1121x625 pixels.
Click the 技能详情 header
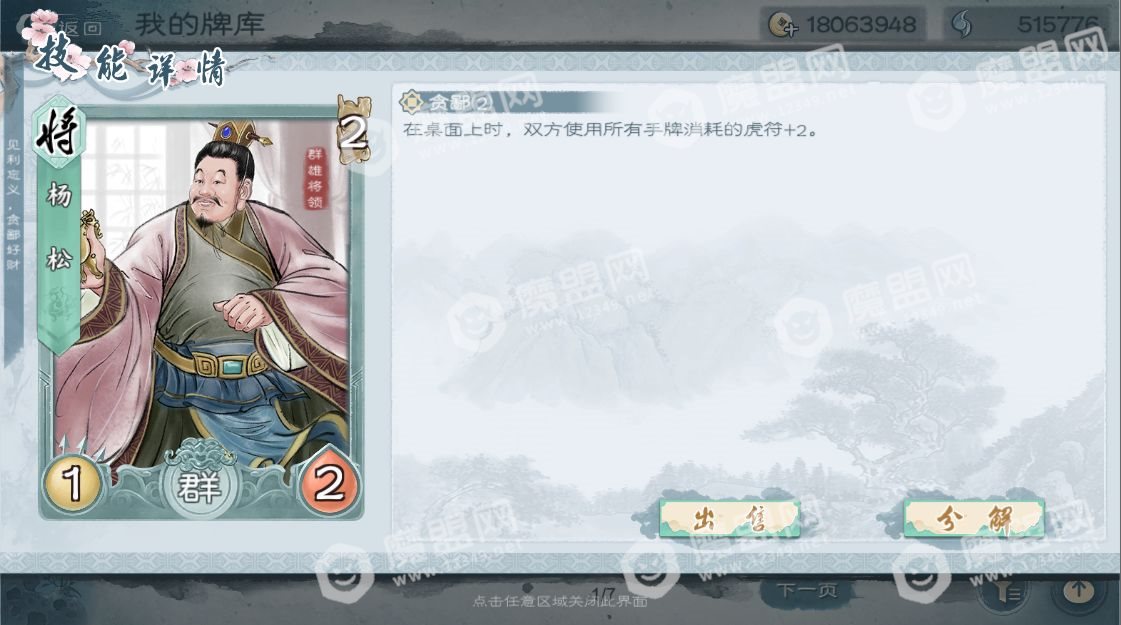132,68
